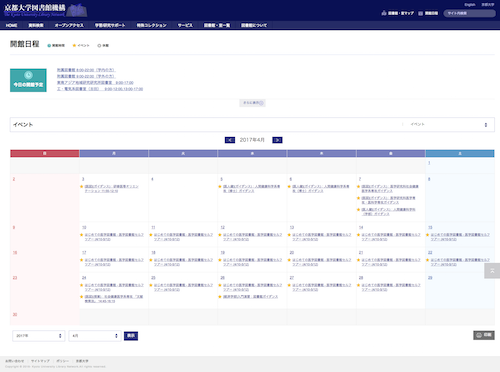This screenshot has width=500, height=372.
Task: Open the year 2017 dropdown
Action: tap(38, 336)
